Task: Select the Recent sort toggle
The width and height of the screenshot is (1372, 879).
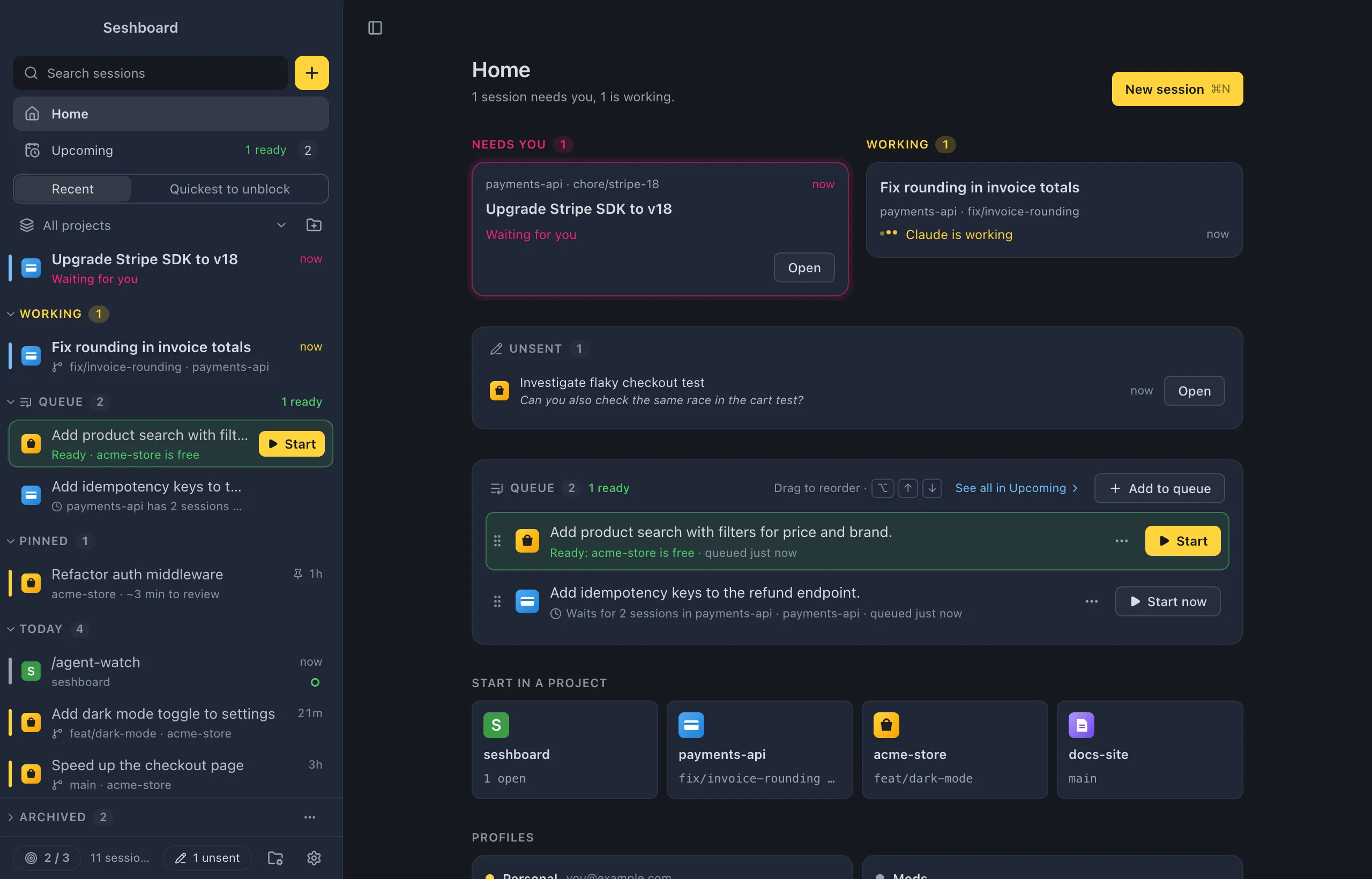Action: pos(72,189)
